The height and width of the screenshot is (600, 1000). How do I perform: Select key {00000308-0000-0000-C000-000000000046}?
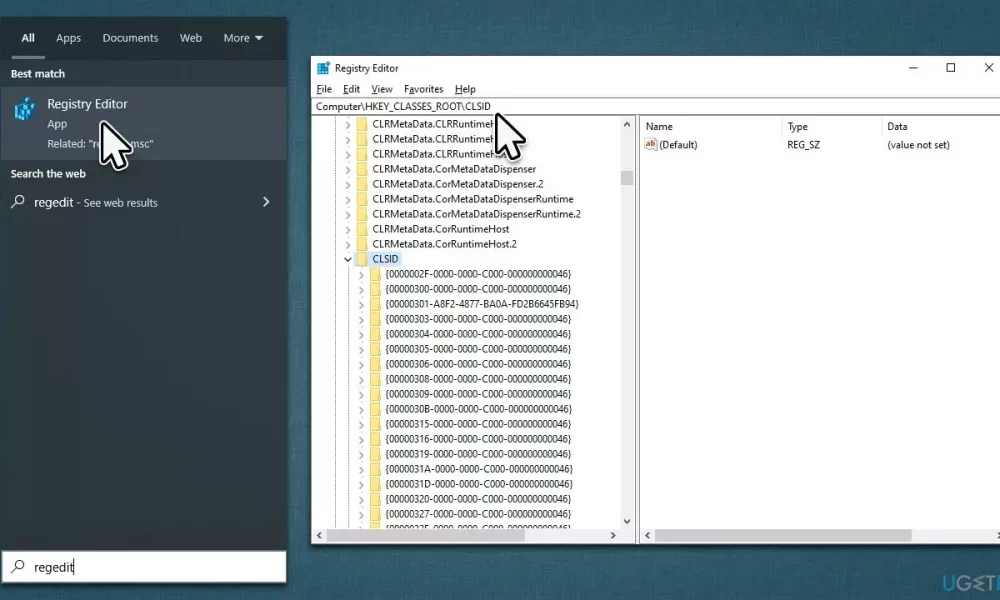pos(478,379)
